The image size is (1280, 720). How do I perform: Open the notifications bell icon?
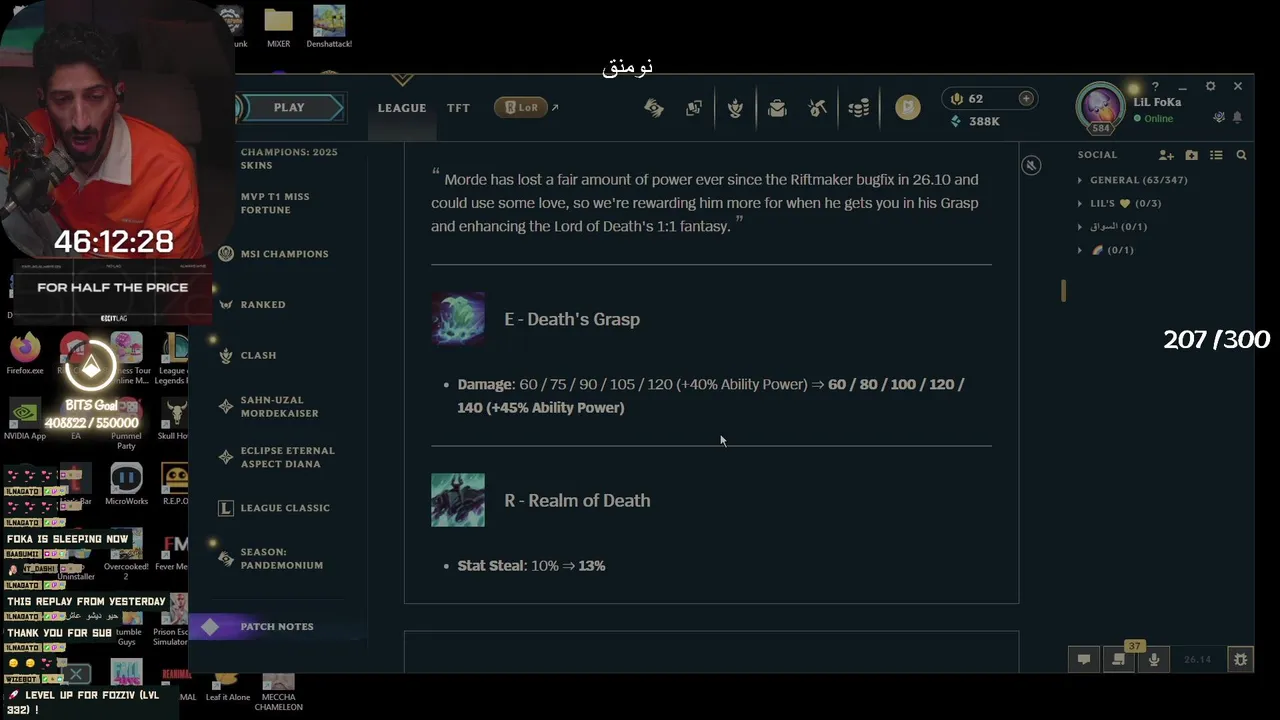(x=1237, y=118)
